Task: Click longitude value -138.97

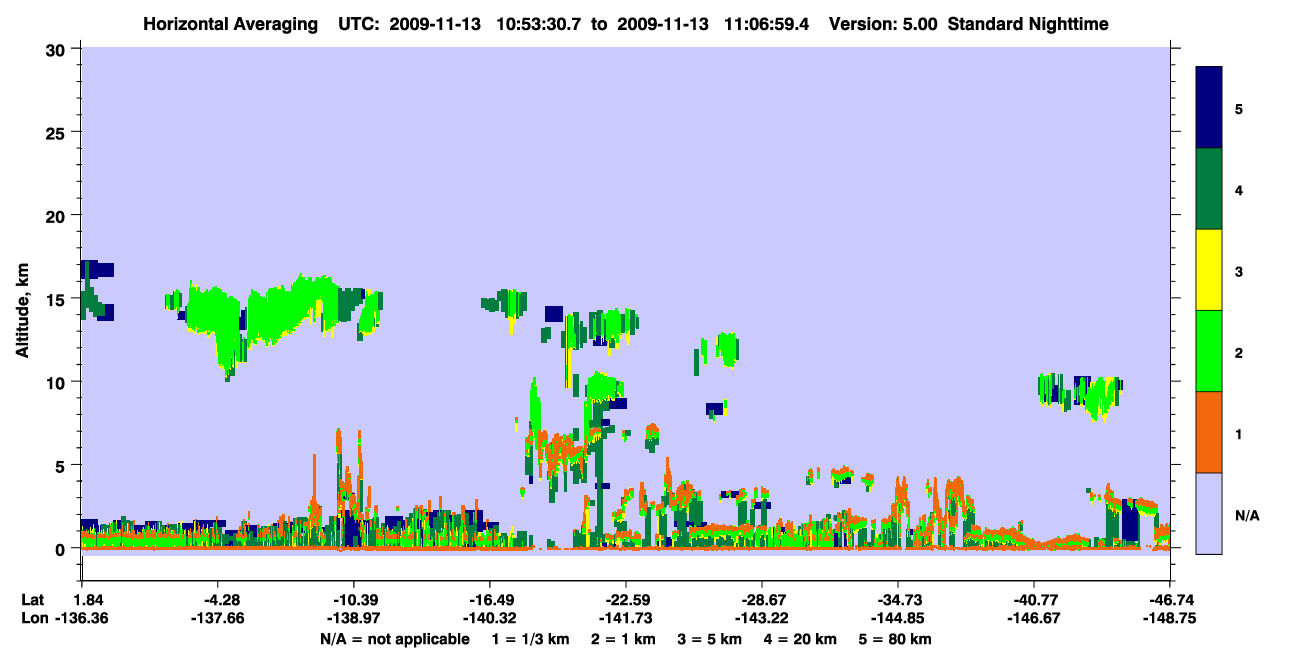Action: point(354,619)
